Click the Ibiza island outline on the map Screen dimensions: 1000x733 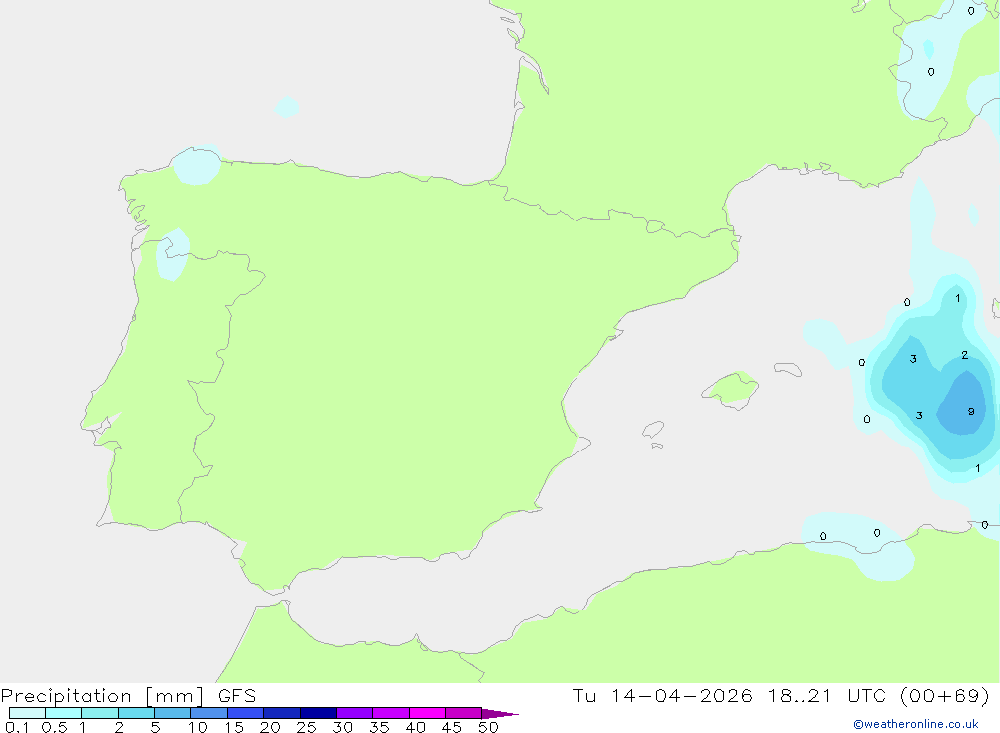[653, 430]
